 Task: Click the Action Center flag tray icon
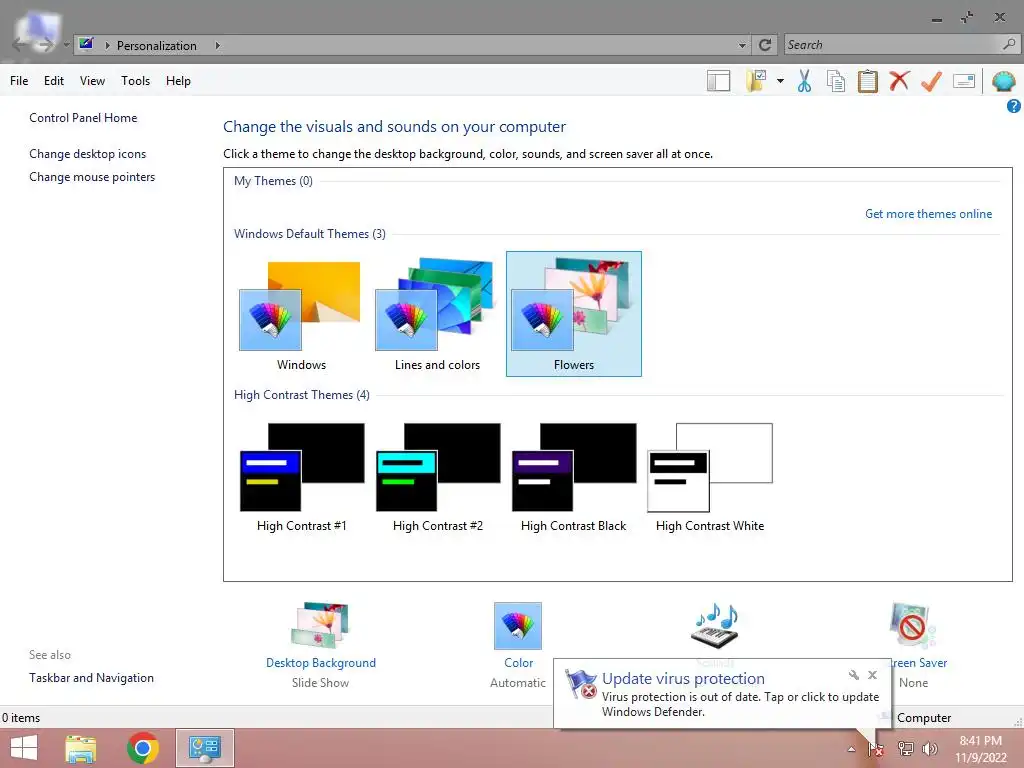click(x=876, y=749)
